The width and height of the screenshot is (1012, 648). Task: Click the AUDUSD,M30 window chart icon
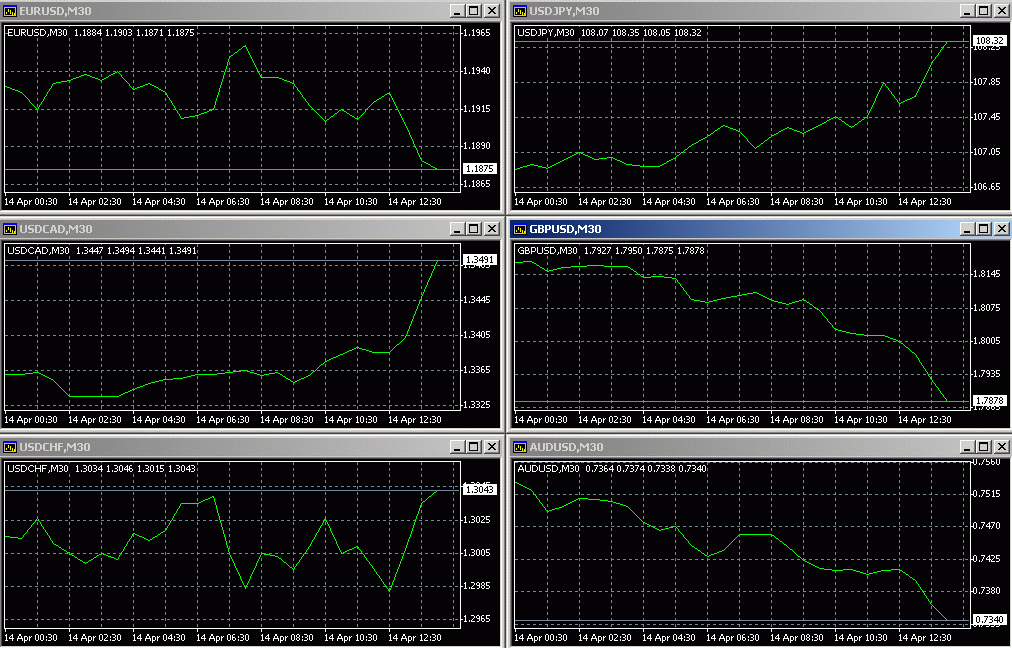520,447
